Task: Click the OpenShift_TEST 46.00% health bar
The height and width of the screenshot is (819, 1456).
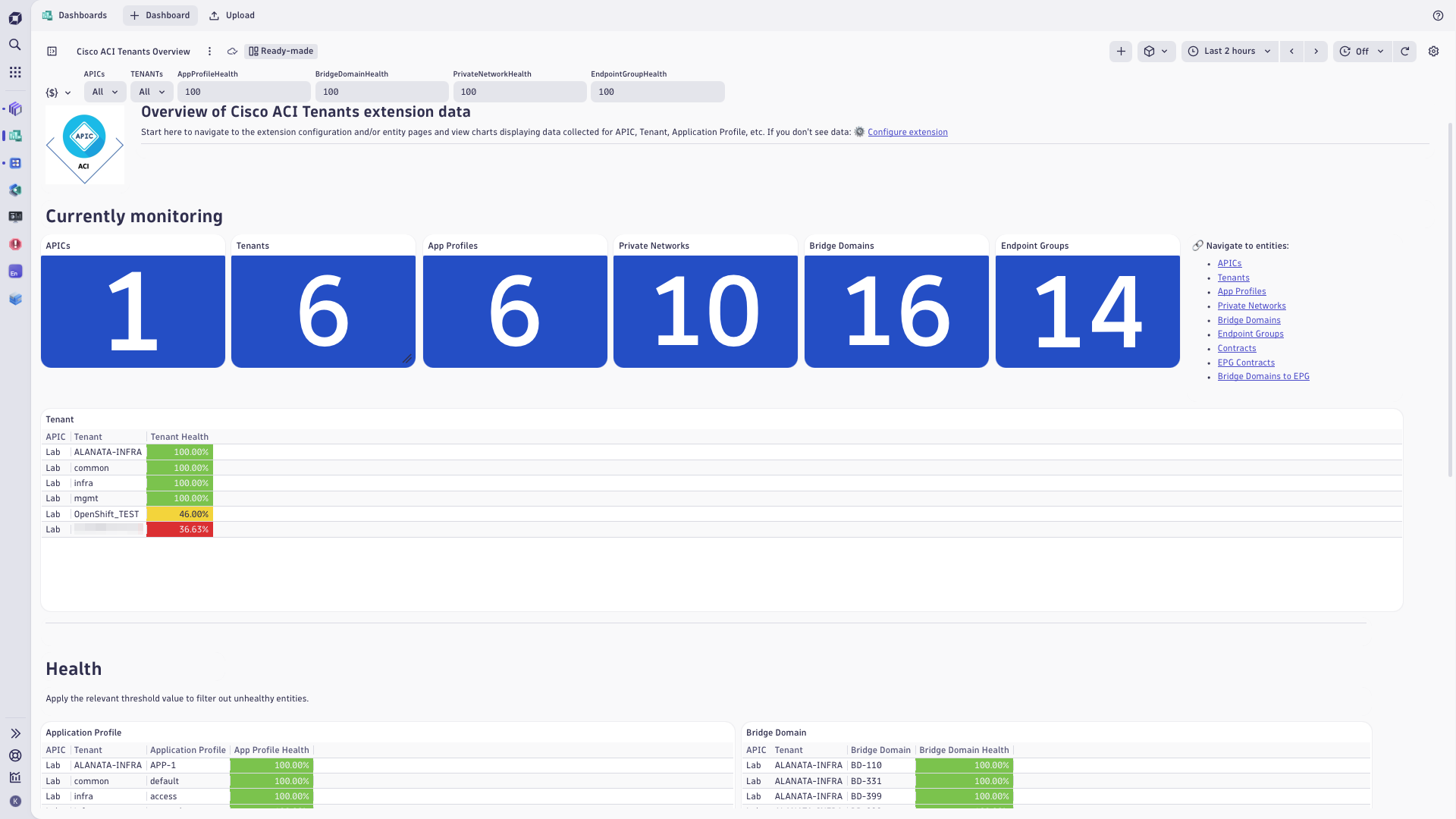Action: coord(179,513)
